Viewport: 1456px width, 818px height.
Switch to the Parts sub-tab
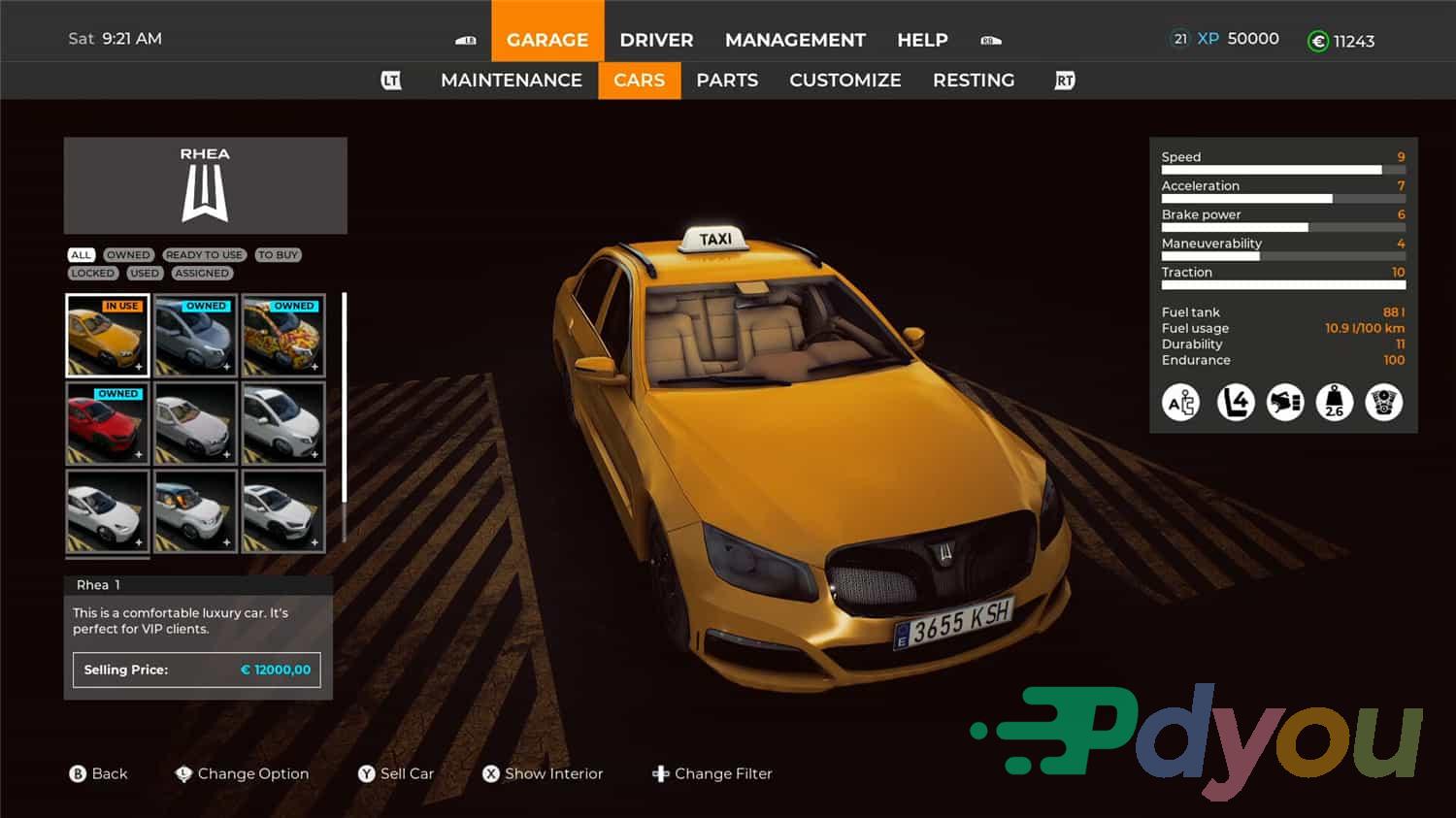point(727,81)
